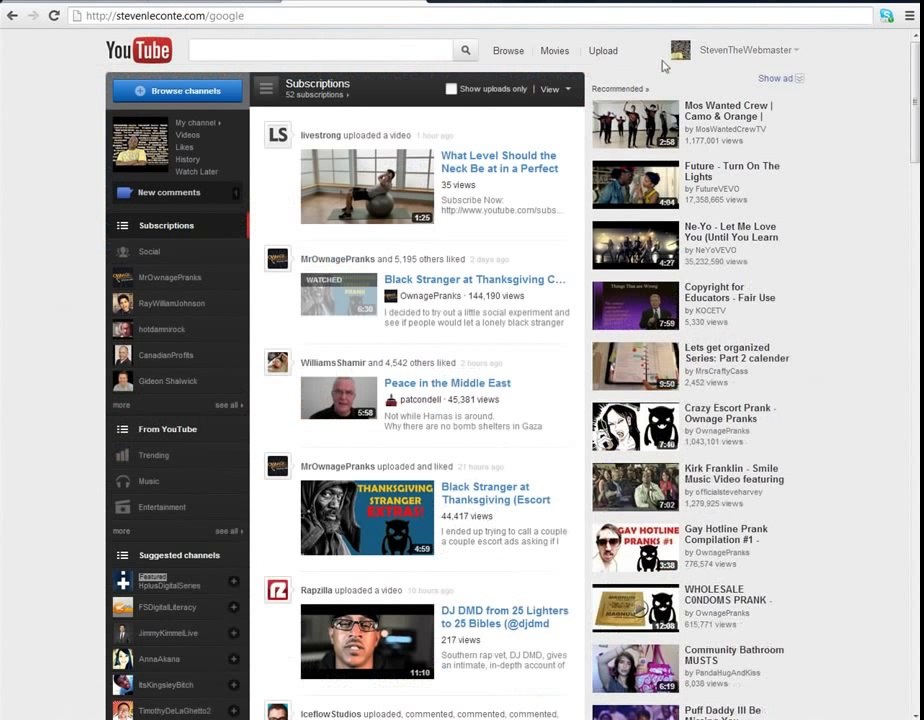Reload the page with refresh icon
This screenshot has height=720, width=924.
pyautogui.click(x=54, y=15)
